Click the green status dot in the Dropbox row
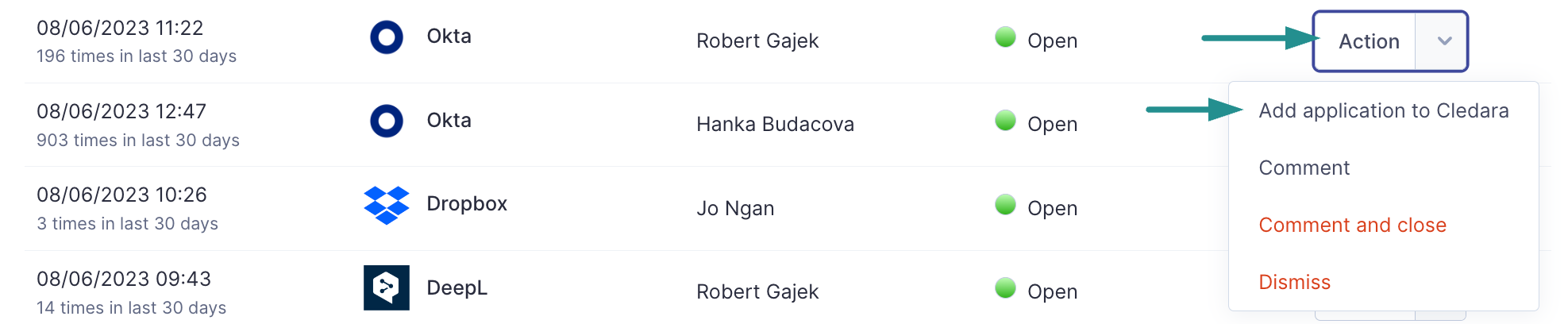The image size is (1568, 324). [x=1006, y=205]
